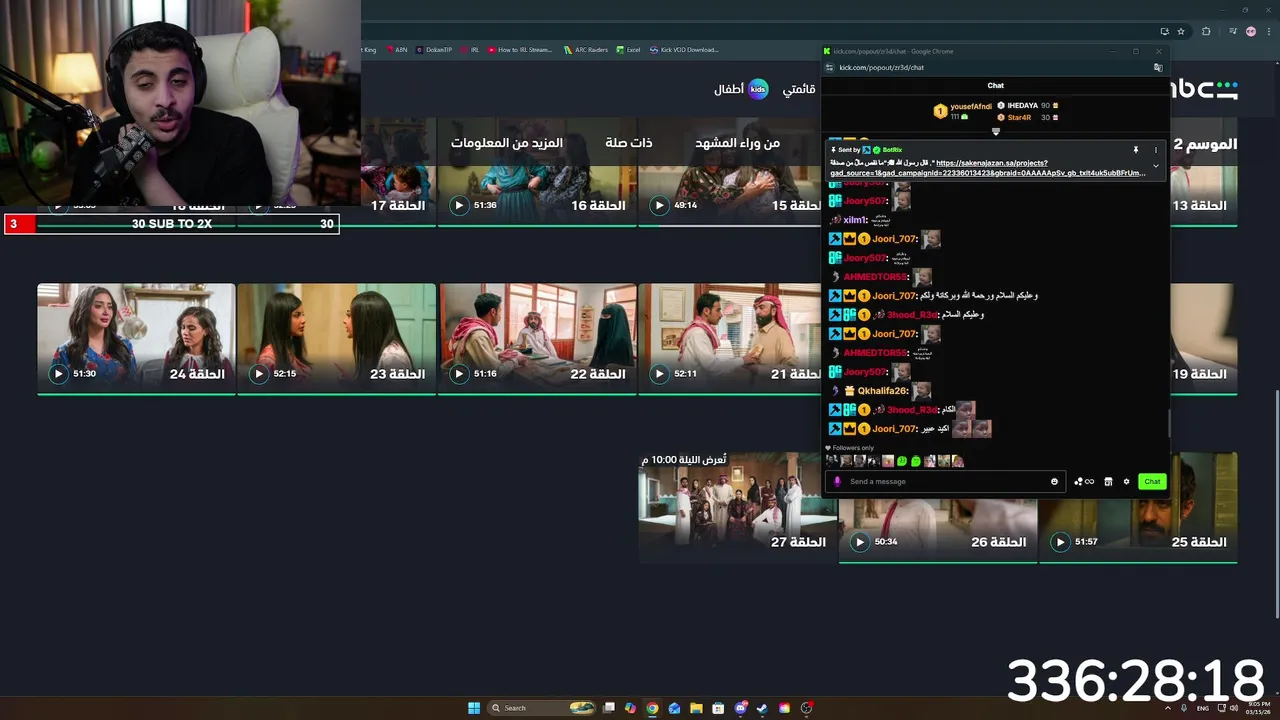Click Joori_707 username in last chat message
Image resolution: width=1280 pixels, height=720 pixels.
(894, 429)
